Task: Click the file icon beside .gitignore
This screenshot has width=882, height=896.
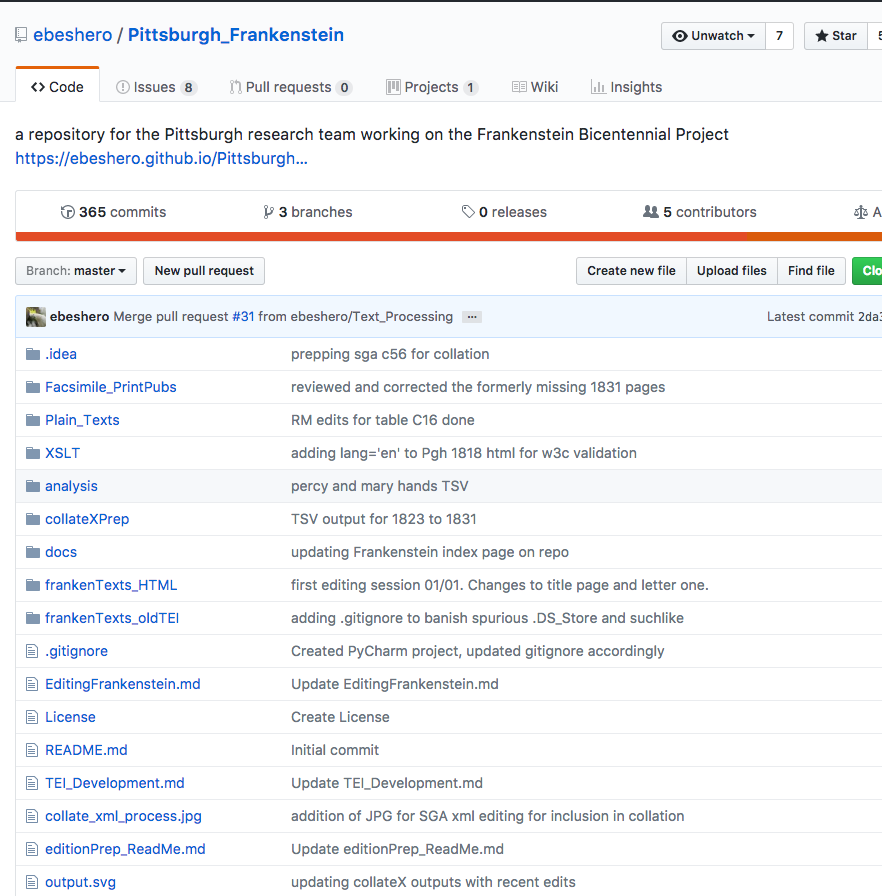Action: coord(32,651)
